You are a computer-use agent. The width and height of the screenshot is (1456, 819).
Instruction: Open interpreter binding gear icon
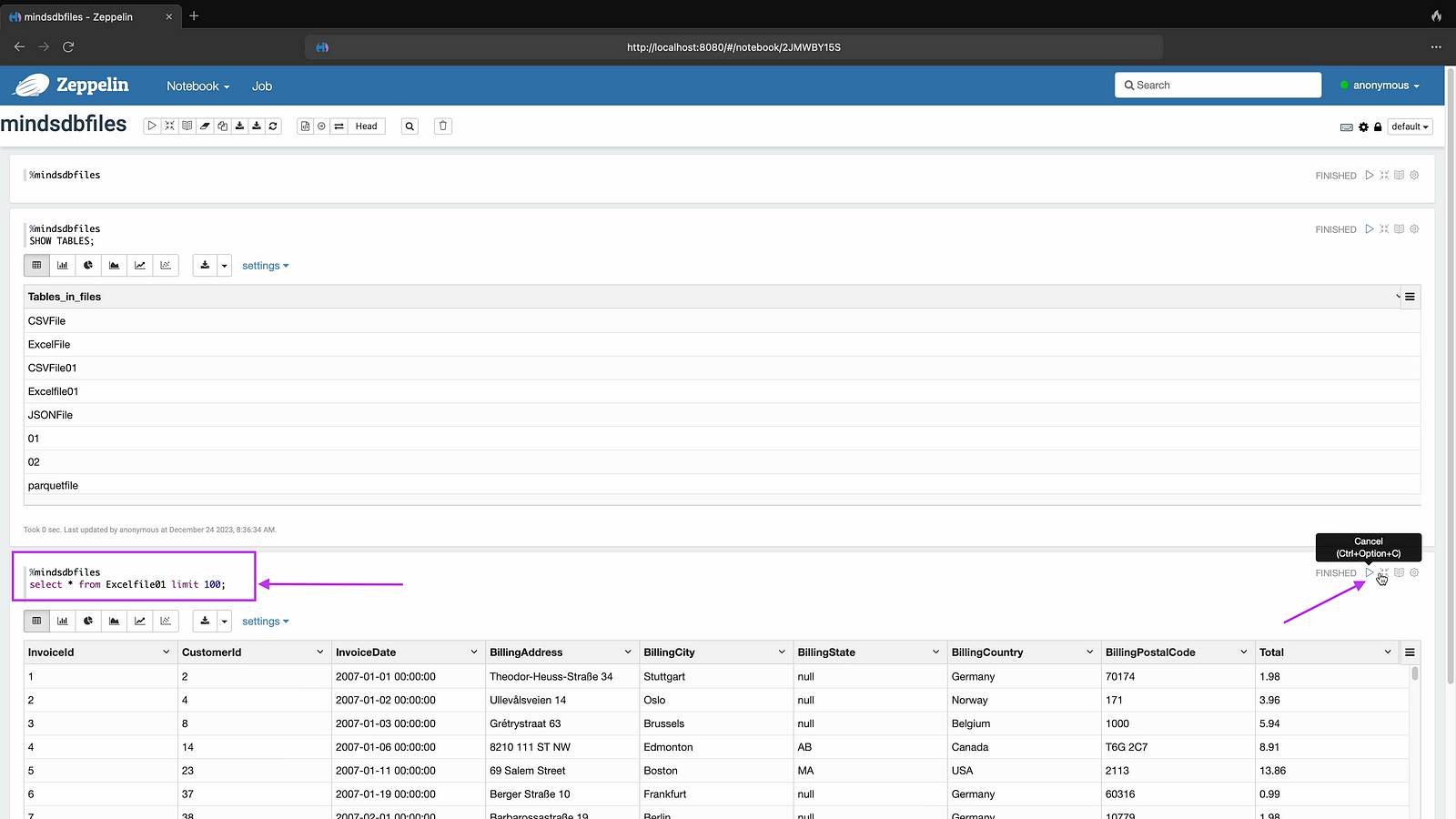point(1363,127)
